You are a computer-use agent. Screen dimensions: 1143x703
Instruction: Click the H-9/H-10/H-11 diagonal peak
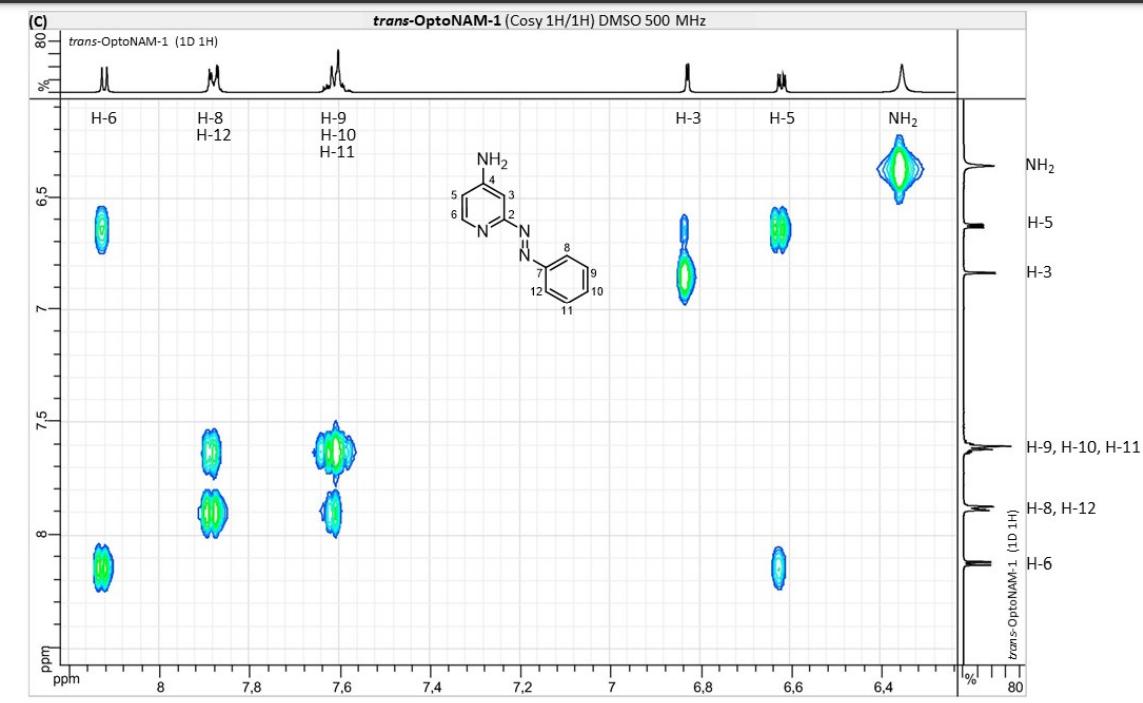click(335, 452)
